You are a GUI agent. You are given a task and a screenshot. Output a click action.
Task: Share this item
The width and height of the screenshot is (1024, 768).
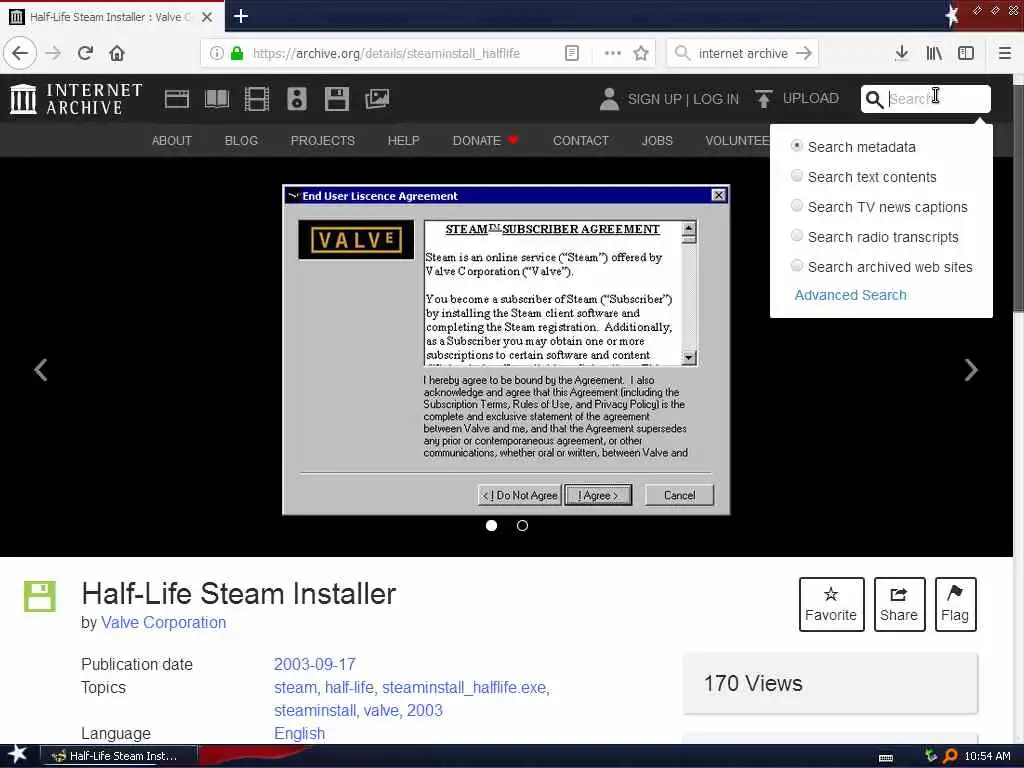point(899,604)
